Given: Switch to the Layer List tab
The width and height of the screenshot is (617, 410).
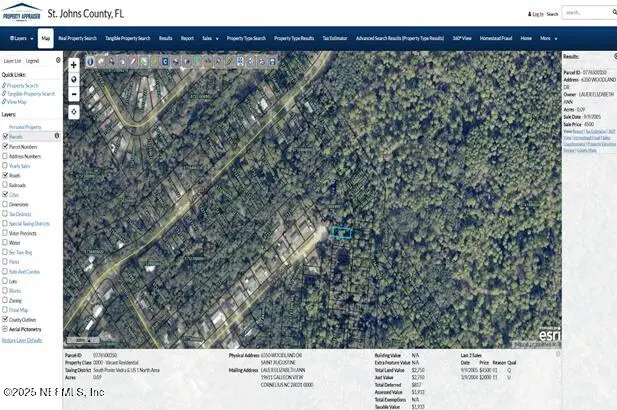Looking at the screenshot, I should [12, 61].
